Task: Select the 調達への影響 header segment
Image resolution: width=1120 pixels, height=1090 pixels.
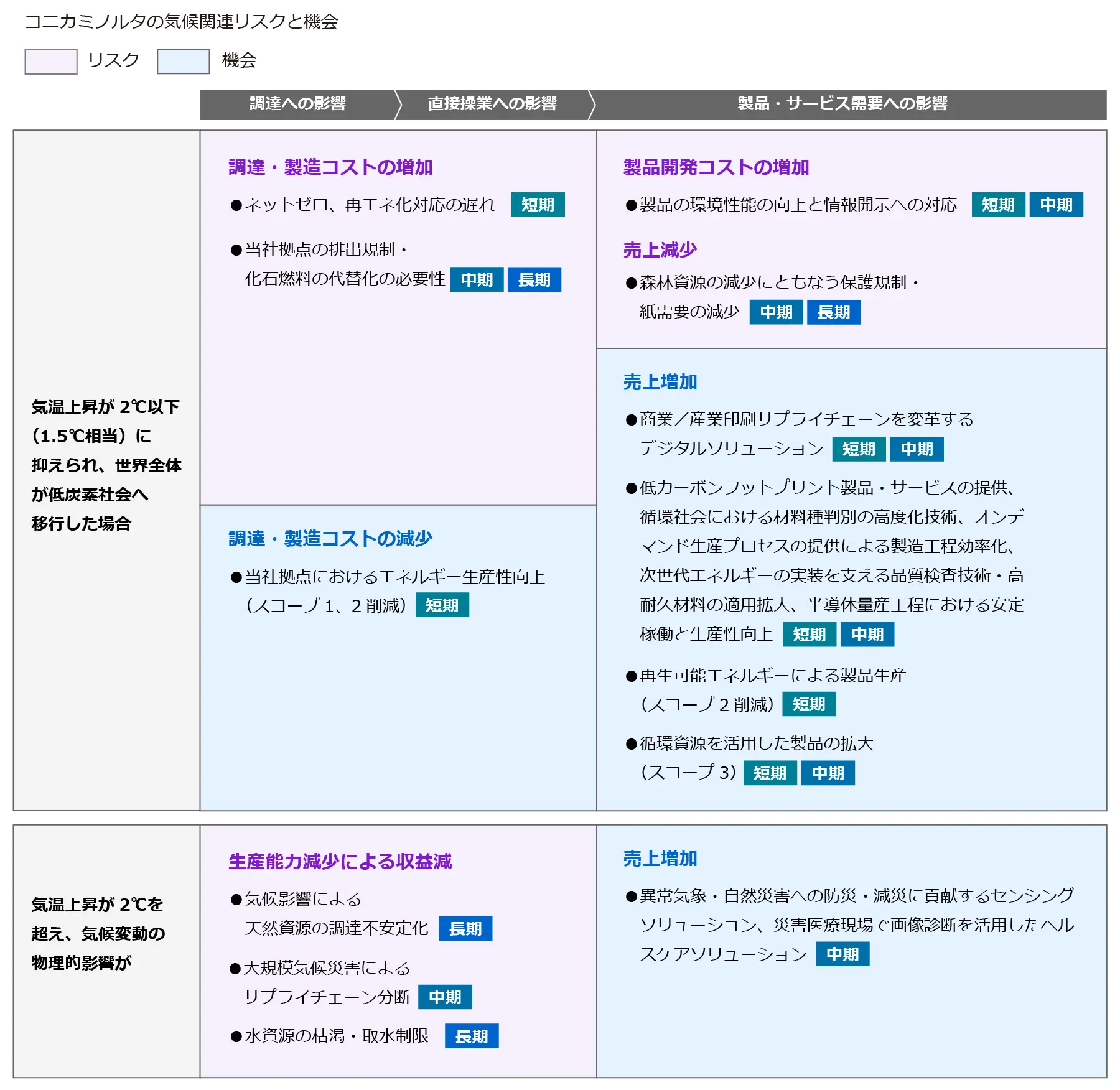Action: [x=297, y=105]
